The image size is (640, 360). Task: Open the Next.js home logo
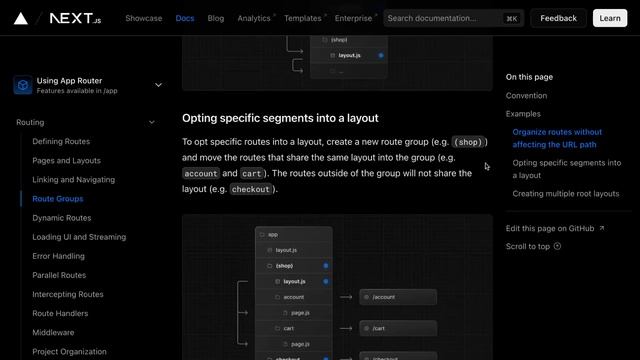tap(75, 18)
